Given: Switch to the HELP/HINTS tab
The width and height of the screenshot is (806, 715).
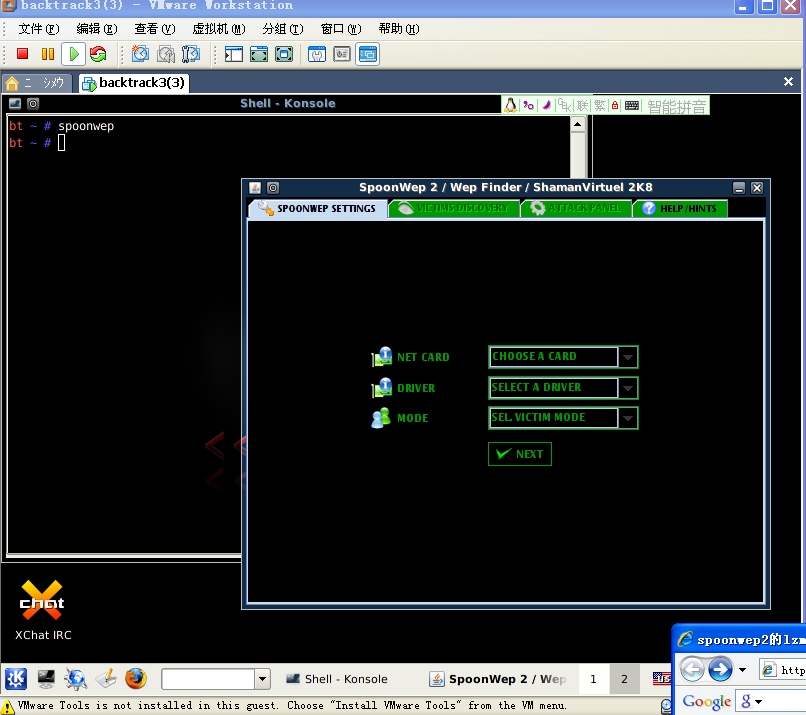Looking at the screenshot, I should [x=680, y=208].
